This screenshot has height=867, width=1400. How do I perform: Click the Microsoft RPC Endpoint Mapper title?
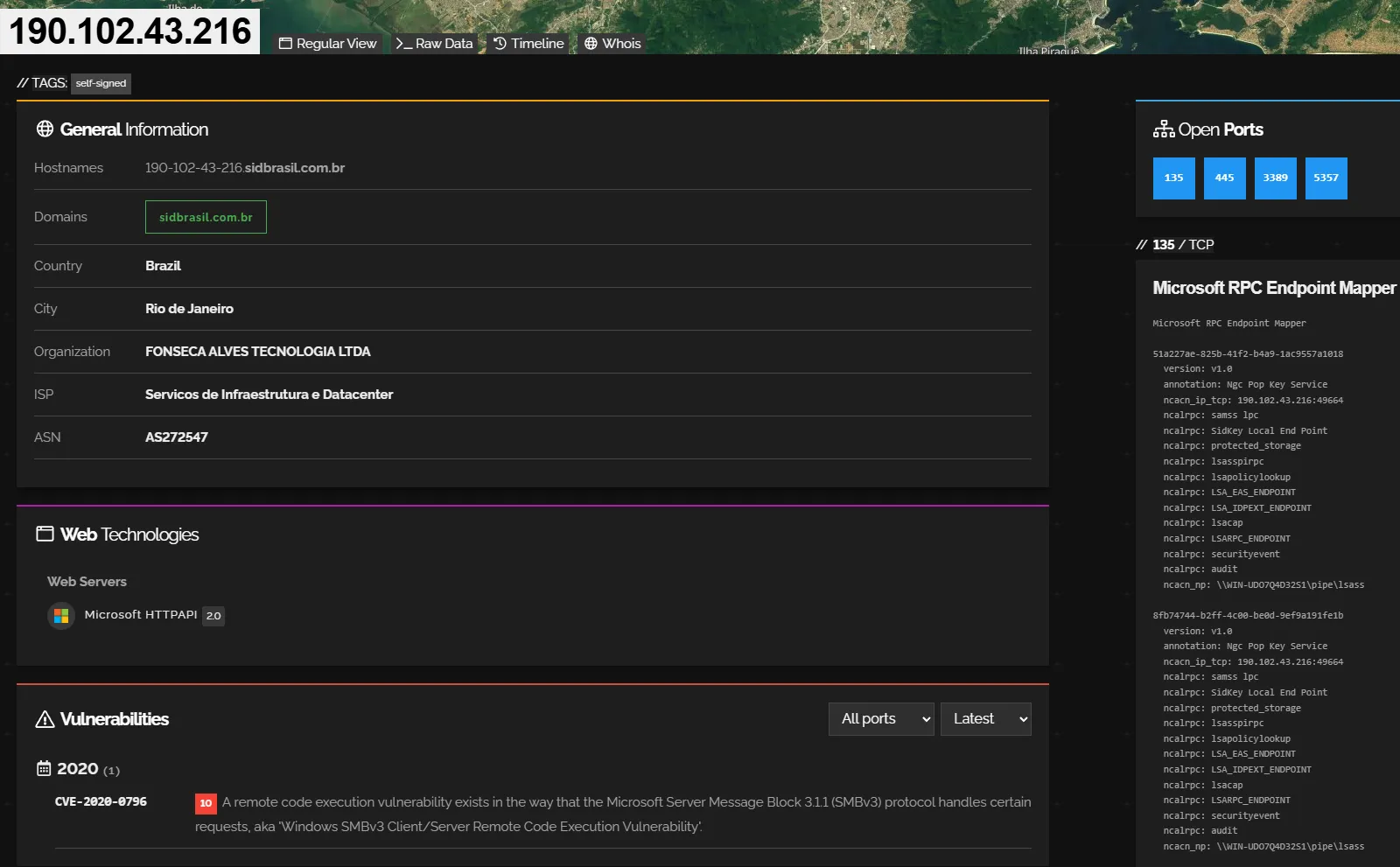click(x=1274, y=288)
